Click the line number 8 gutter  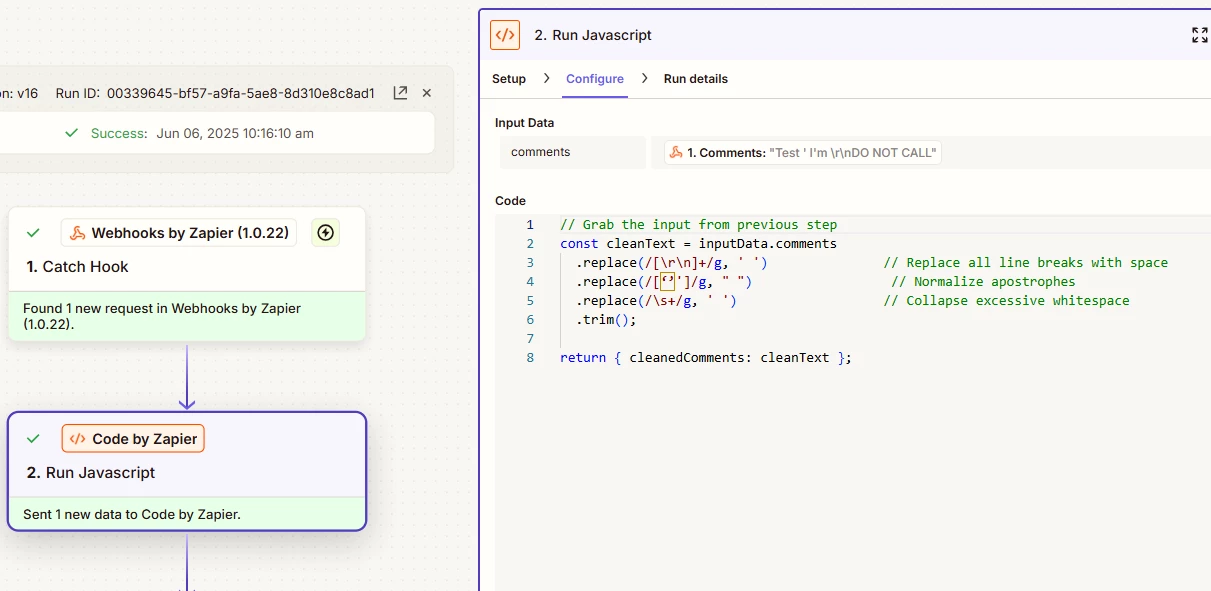(x=530, y=357)
